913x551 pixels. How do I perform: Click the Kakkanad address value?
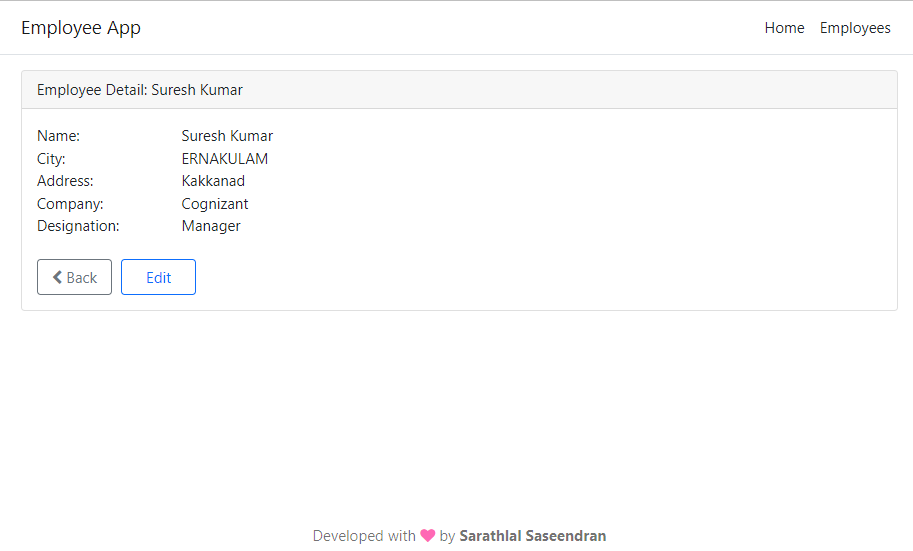pyautogui.click(x=213, y=181)
